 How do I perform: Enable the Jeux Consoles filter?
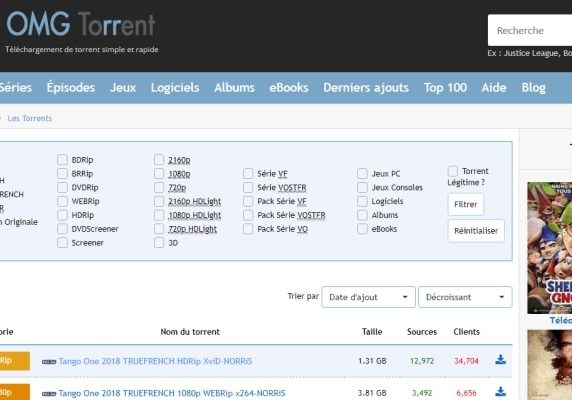(362, 187)
